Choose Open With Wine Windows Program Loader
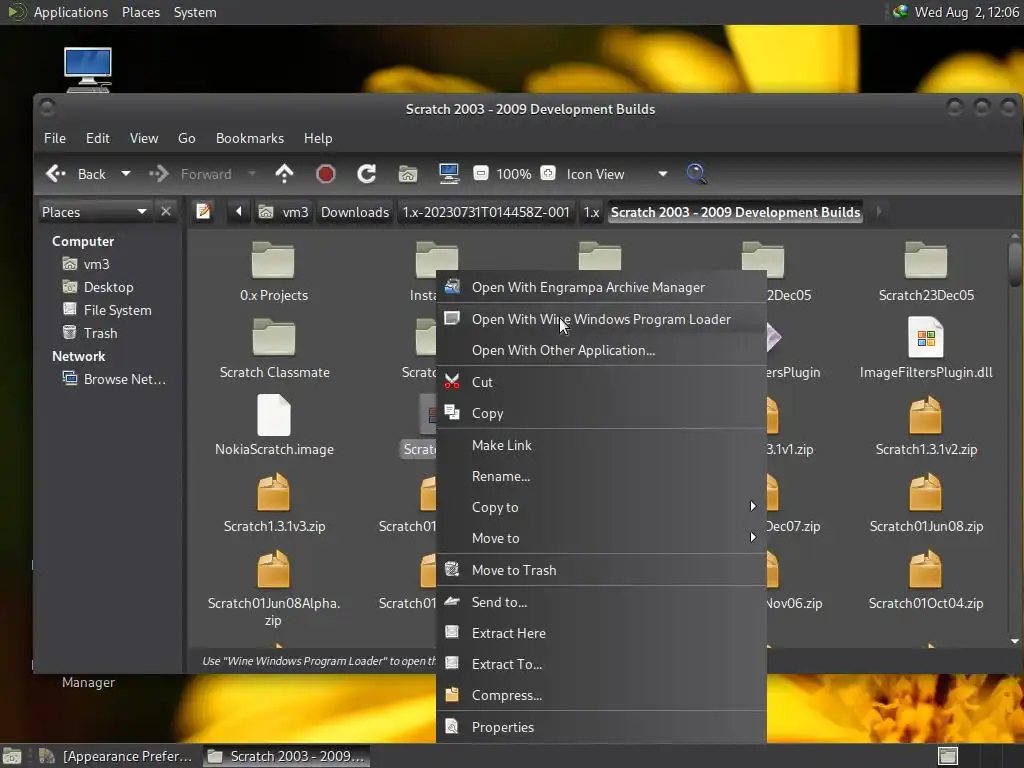 click(601, 319)
